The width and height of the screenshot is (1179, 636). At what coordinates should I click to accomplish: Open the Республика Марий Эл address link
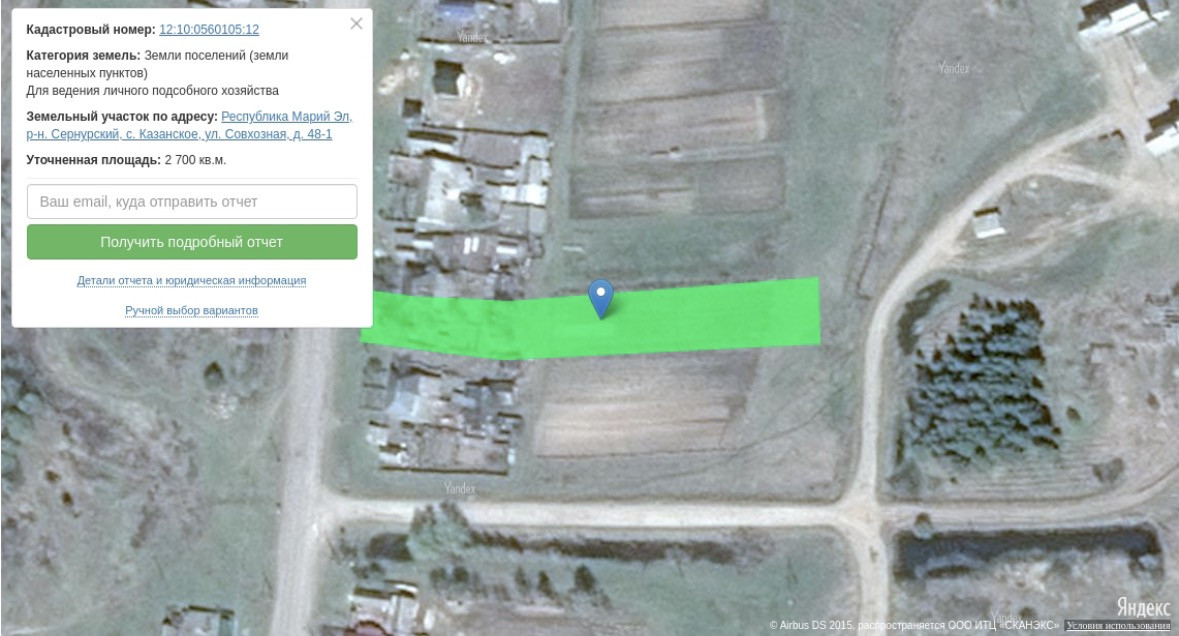coord(189,125)
